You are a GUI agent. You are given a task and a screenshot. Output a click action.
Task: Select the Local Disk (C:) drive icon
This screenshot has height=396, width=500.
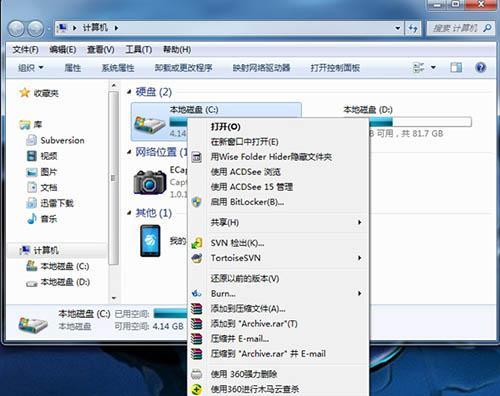coord(150,124)
